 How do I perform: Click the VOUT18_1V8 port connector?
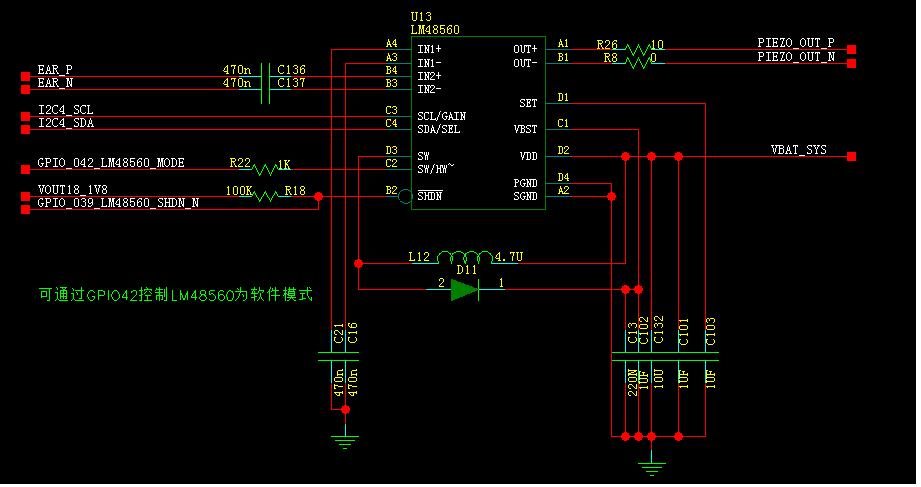coord(25,196)
